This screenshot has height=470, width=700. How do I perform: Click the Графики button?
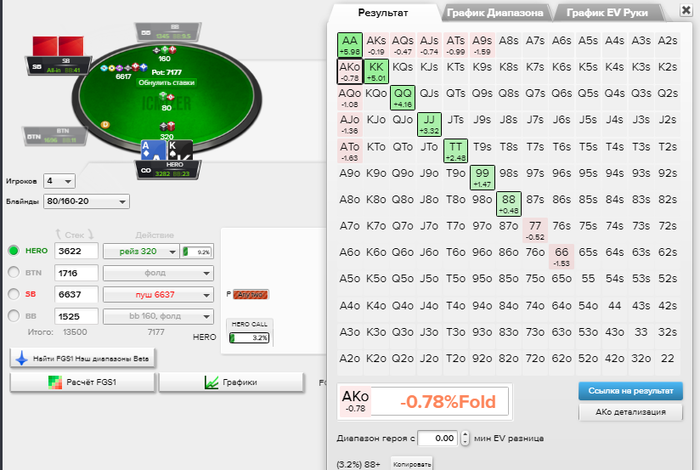(231, 383)
